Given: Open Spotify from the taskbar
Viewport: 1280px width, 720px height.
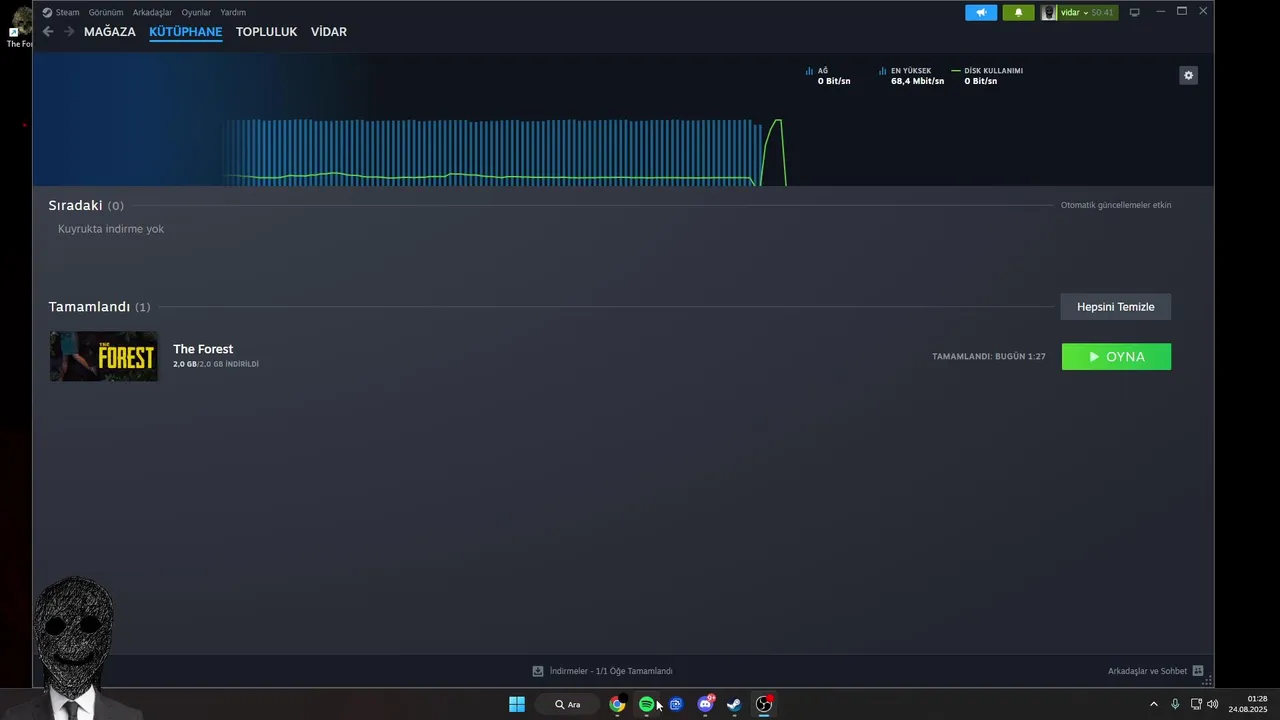Looking at the screenshot, I should [646, 704].
